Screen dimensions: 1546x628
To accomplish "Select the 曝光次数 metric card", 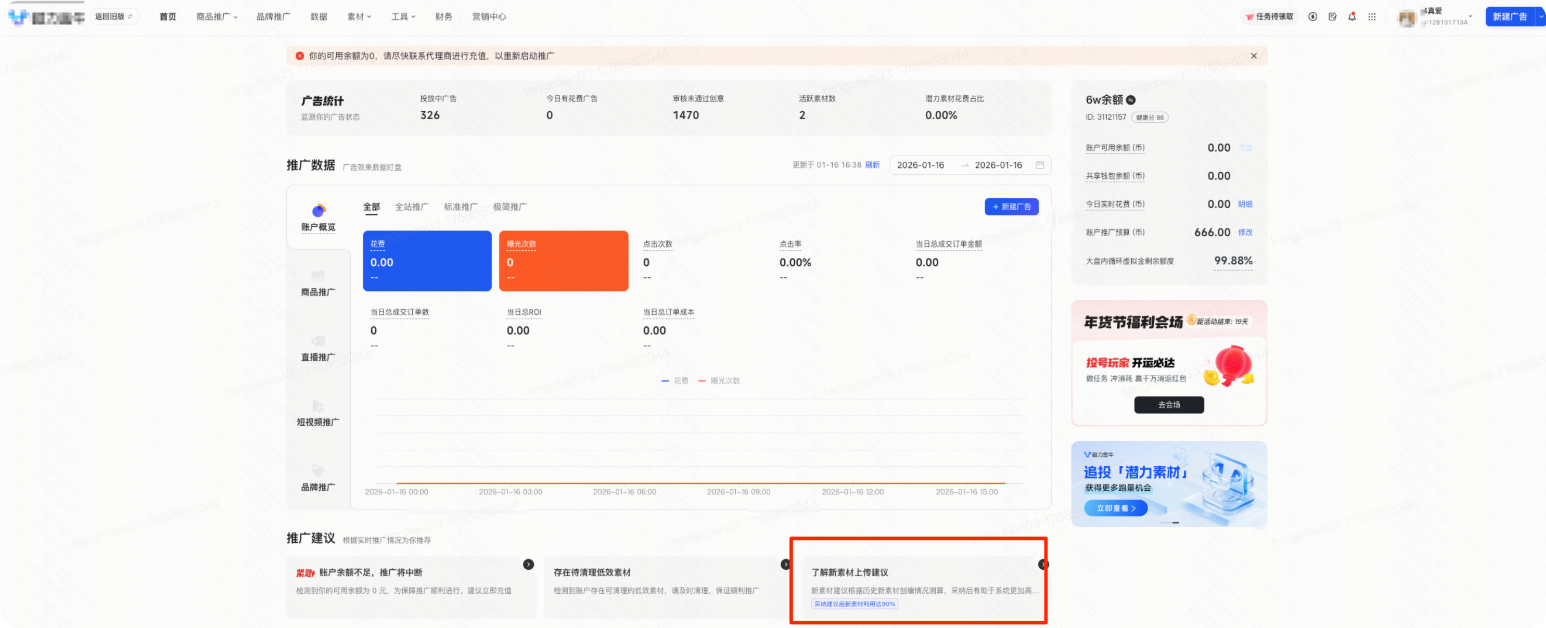I will click(563, 261).
